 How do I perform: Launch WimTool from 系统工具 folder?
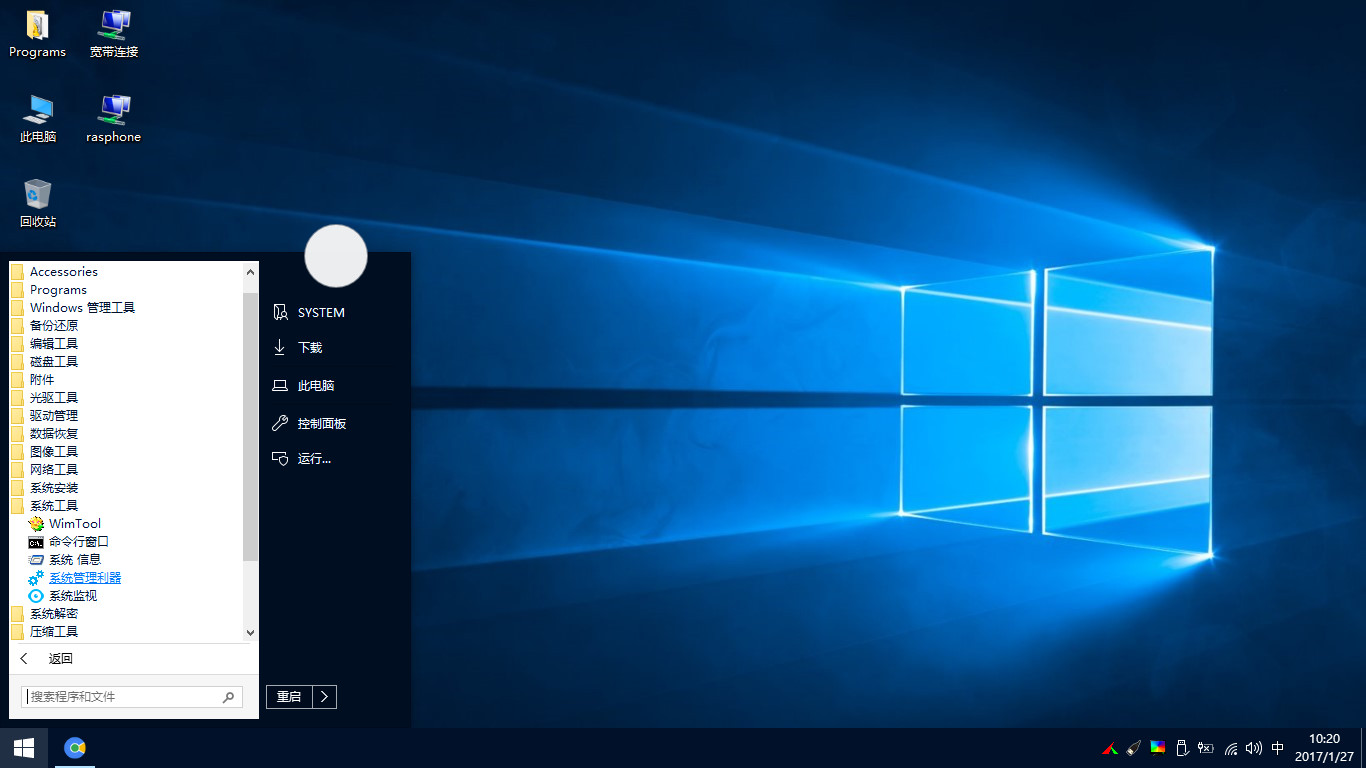click(76, 523)
